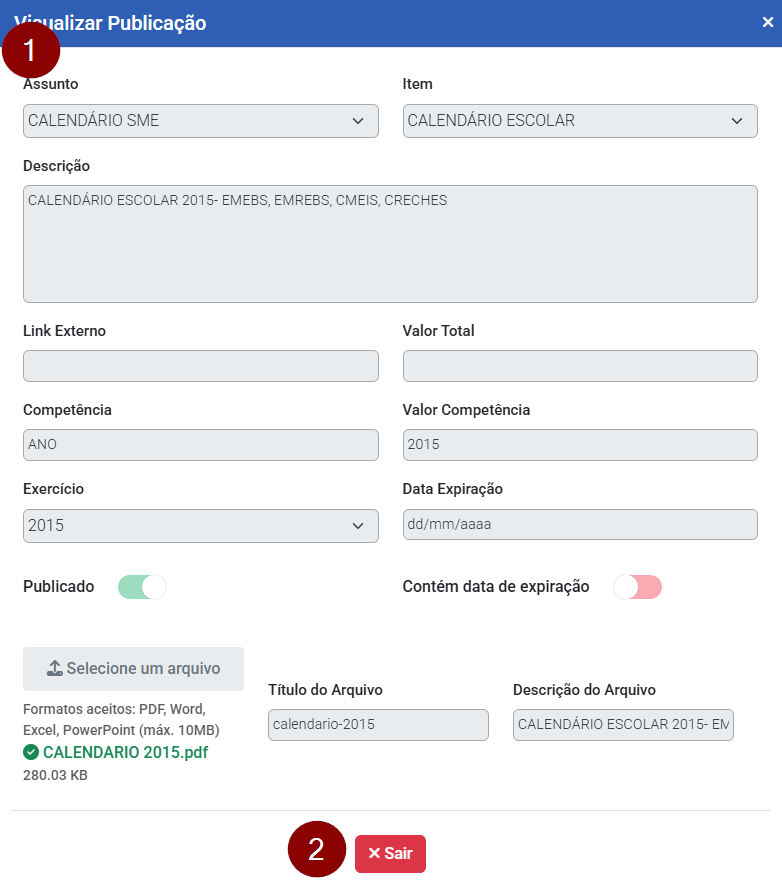Open the CALENDÁRIO SME subject selector
This screenshot has height=885, width=782.
200,120
